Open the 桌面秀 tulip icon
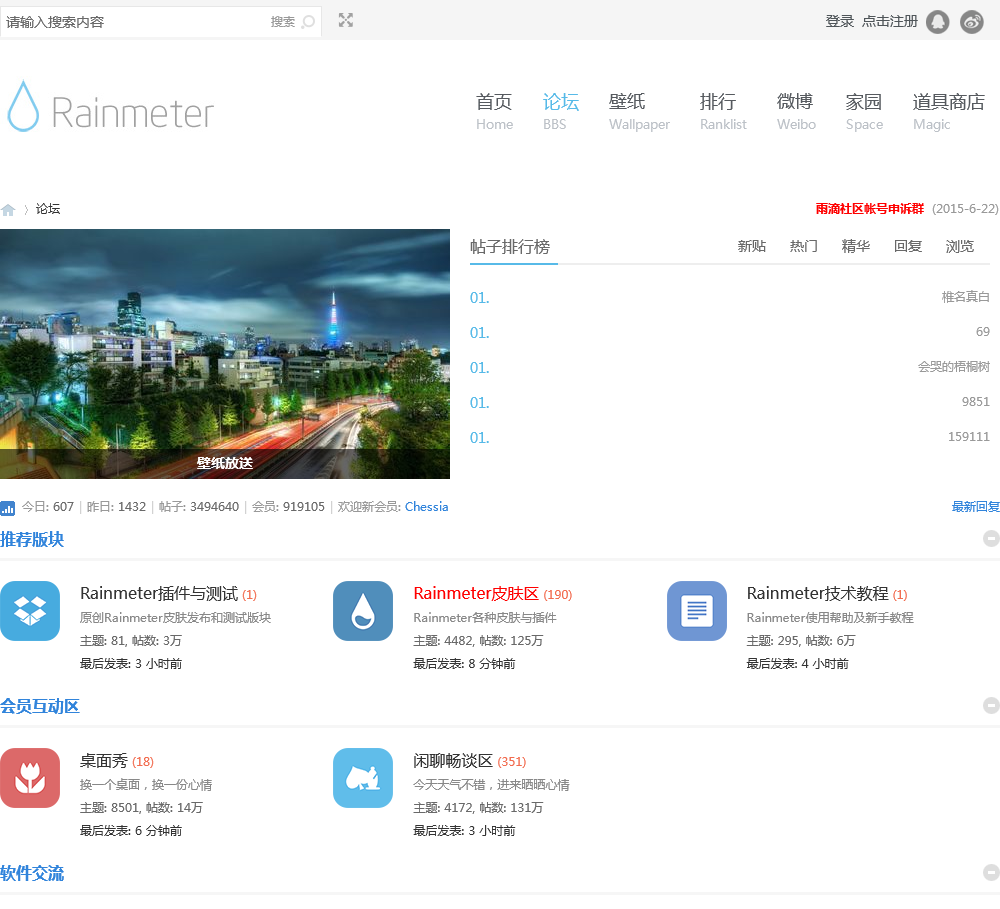The image size is (1000, 909). click(30, 778)
